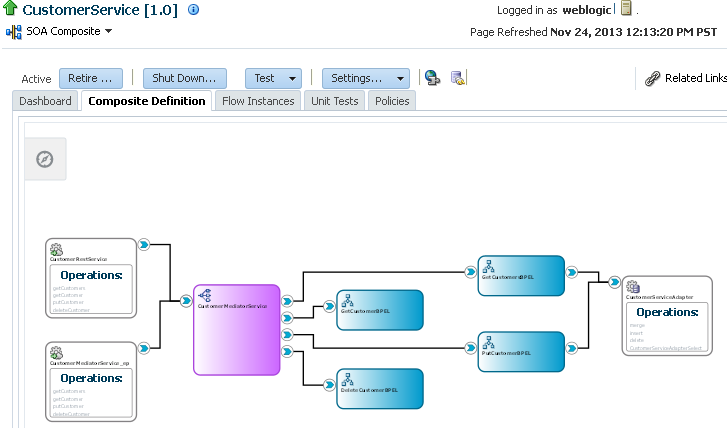Click the gear icon of CustomerRestService
727x428 pixels.
pos(57,249)
